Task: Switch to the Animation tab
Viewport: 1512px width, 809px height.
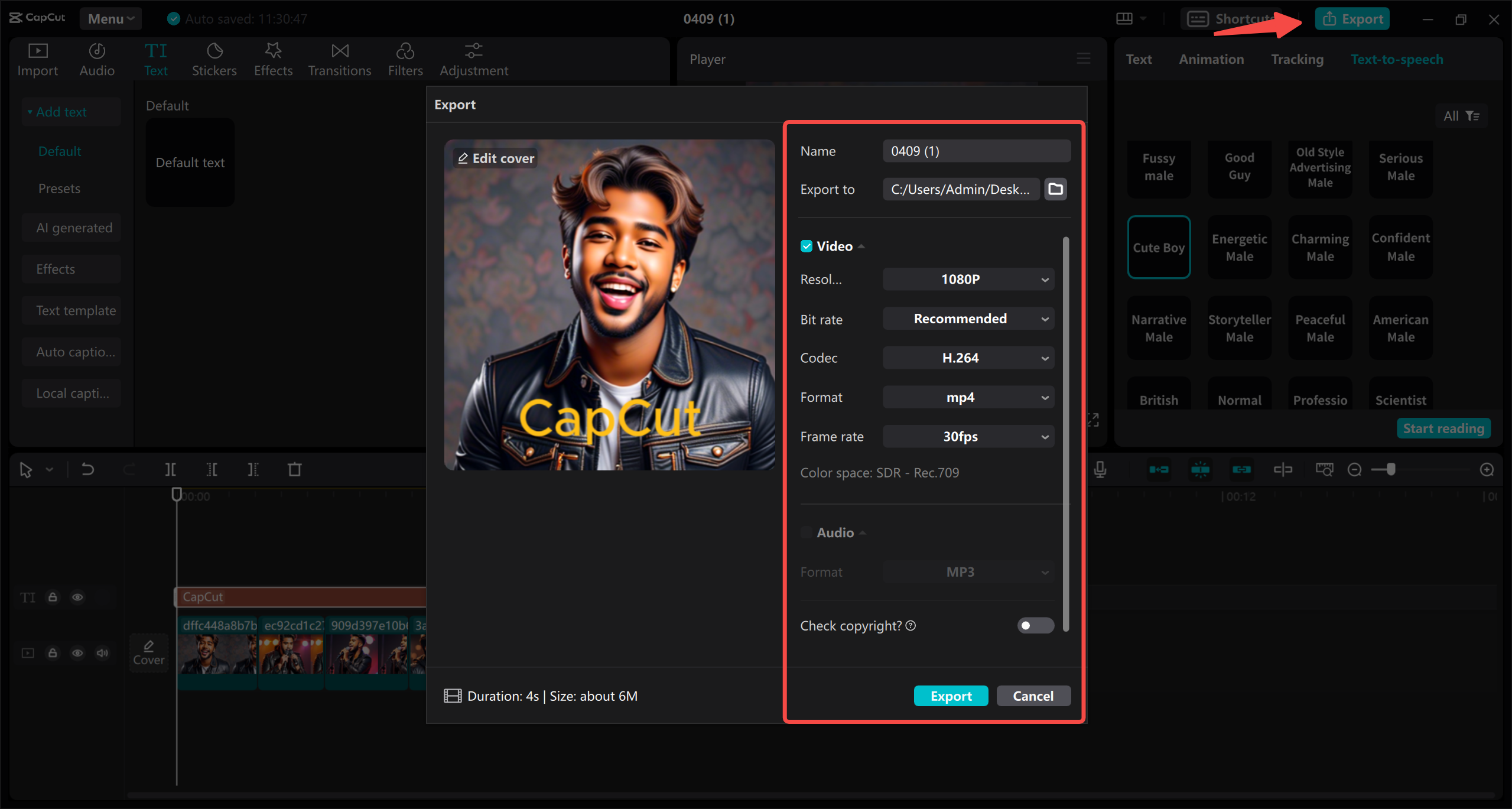Action: point(1211,59)
